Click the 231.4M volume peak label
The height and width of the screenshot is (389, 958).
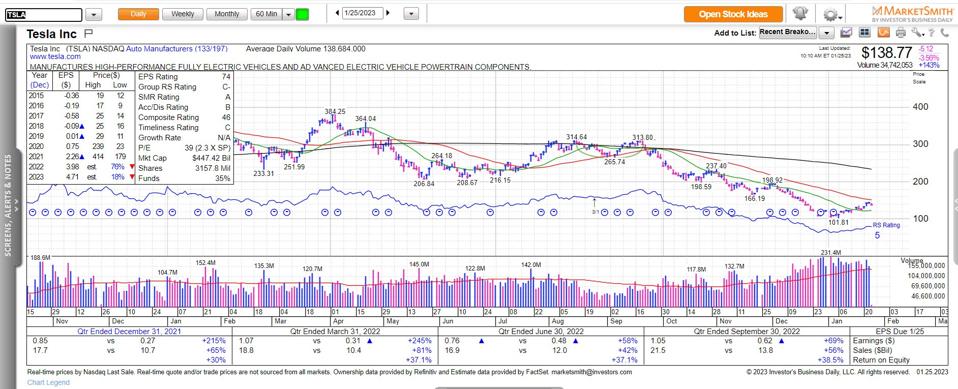coord(831,253)
